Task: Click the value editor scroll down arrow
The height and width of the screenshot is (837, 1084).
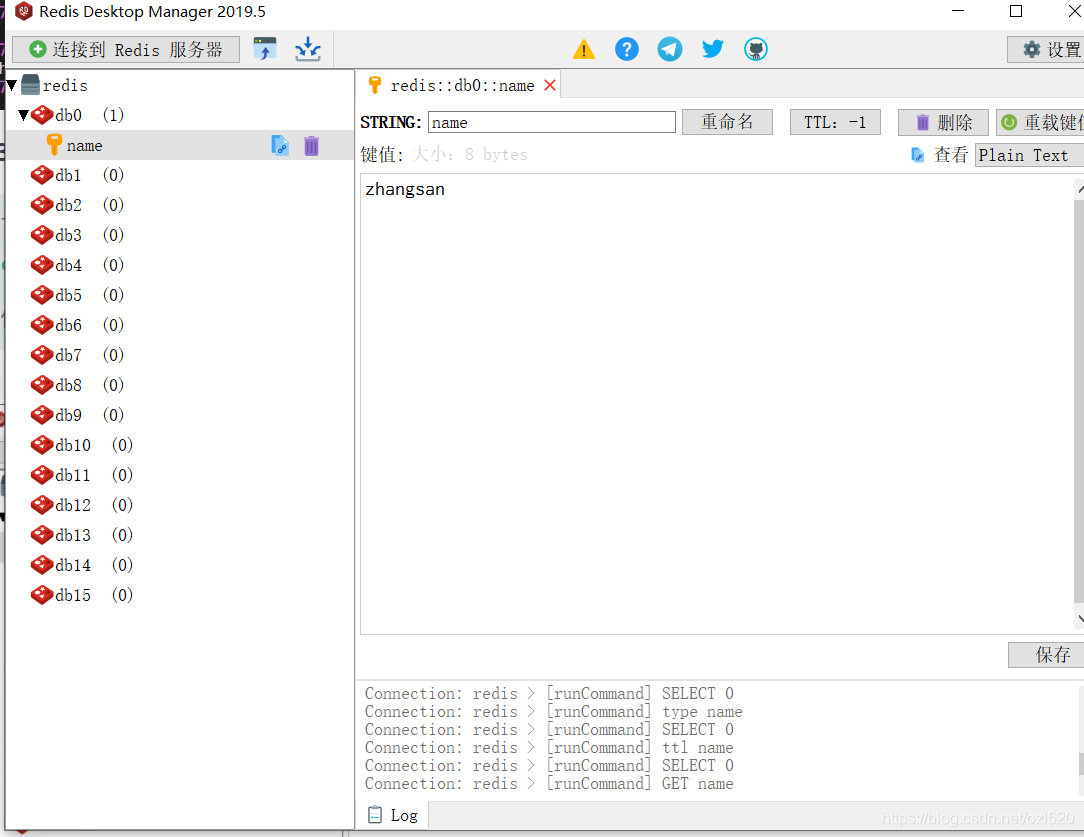Action: (x=1080, y=619)
